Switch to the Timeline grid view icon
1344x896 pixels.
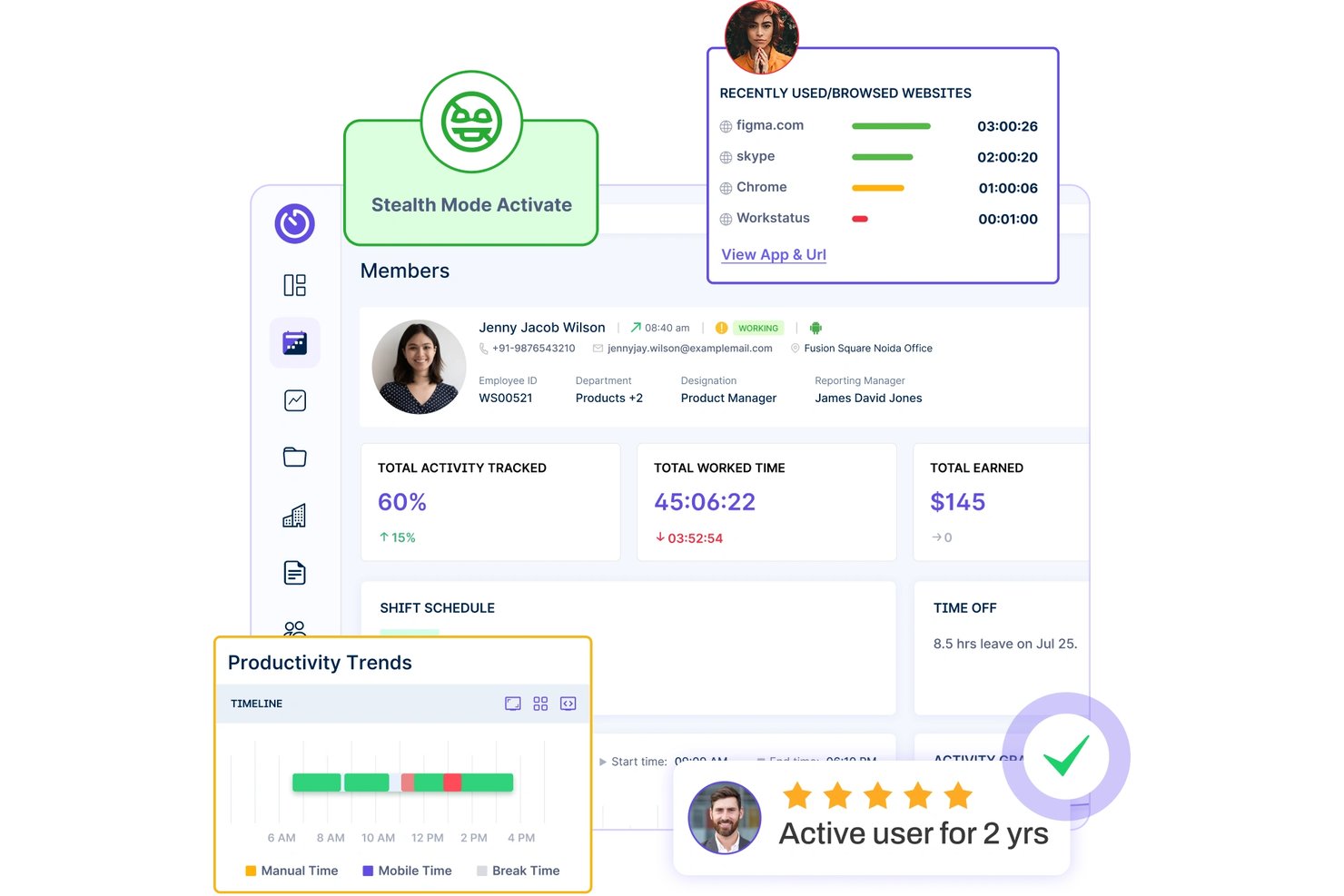[x=540, y=704]
